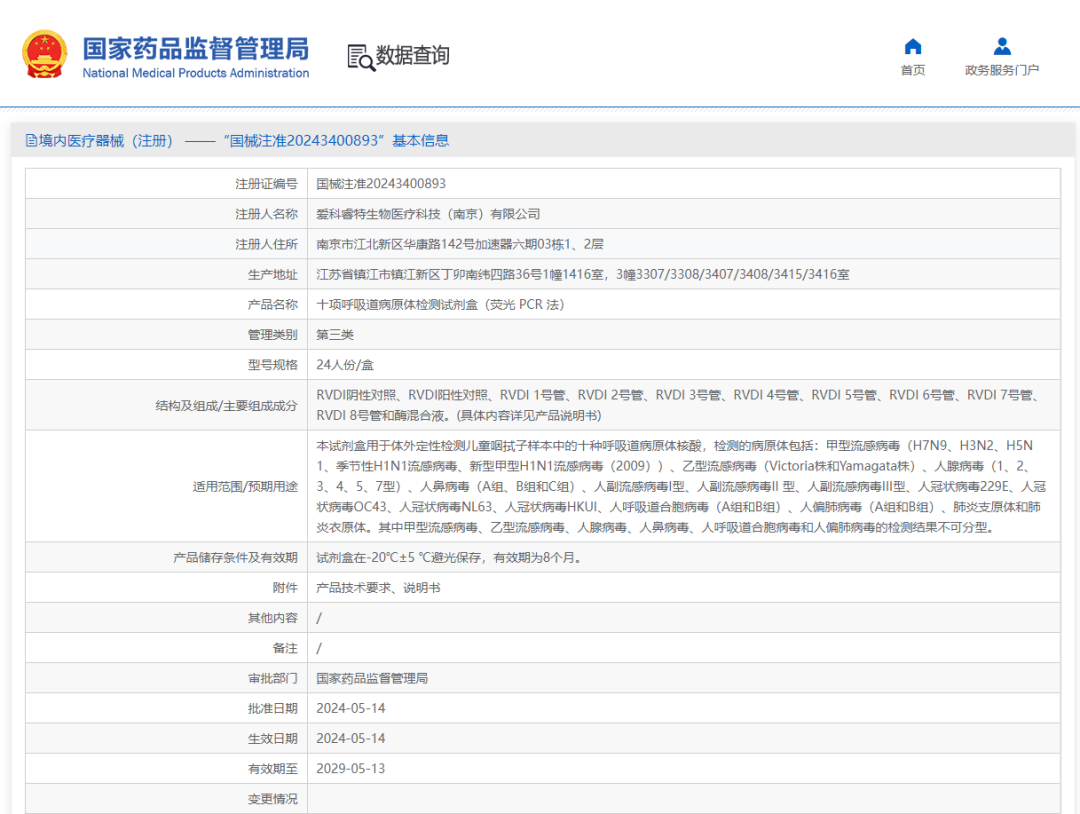Click the National Medical Products Administration text
This screenshot has width=1080, height=814.
coord(196,73)
